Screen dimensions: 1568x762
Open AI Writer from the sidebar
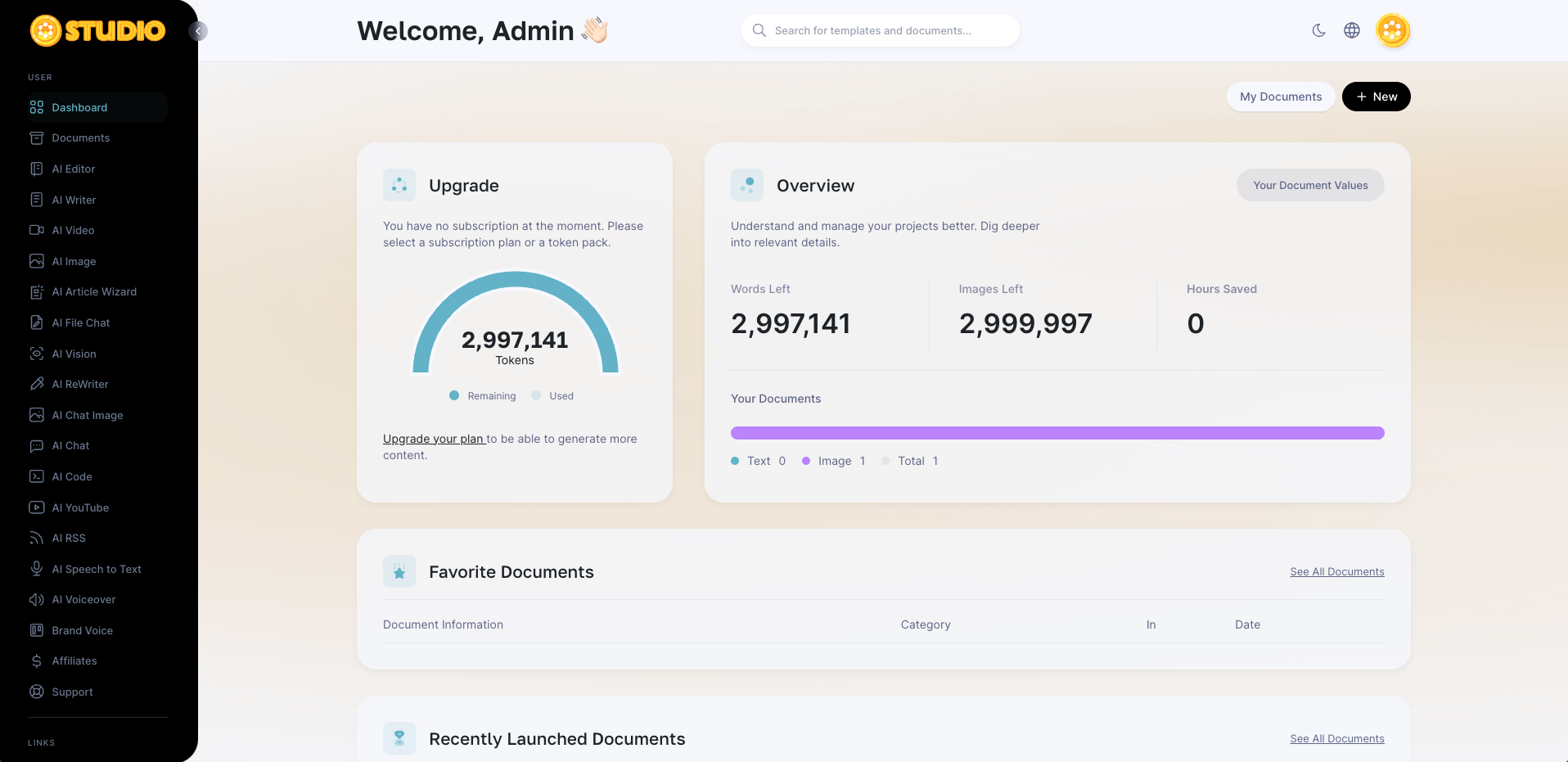point(74,200)
